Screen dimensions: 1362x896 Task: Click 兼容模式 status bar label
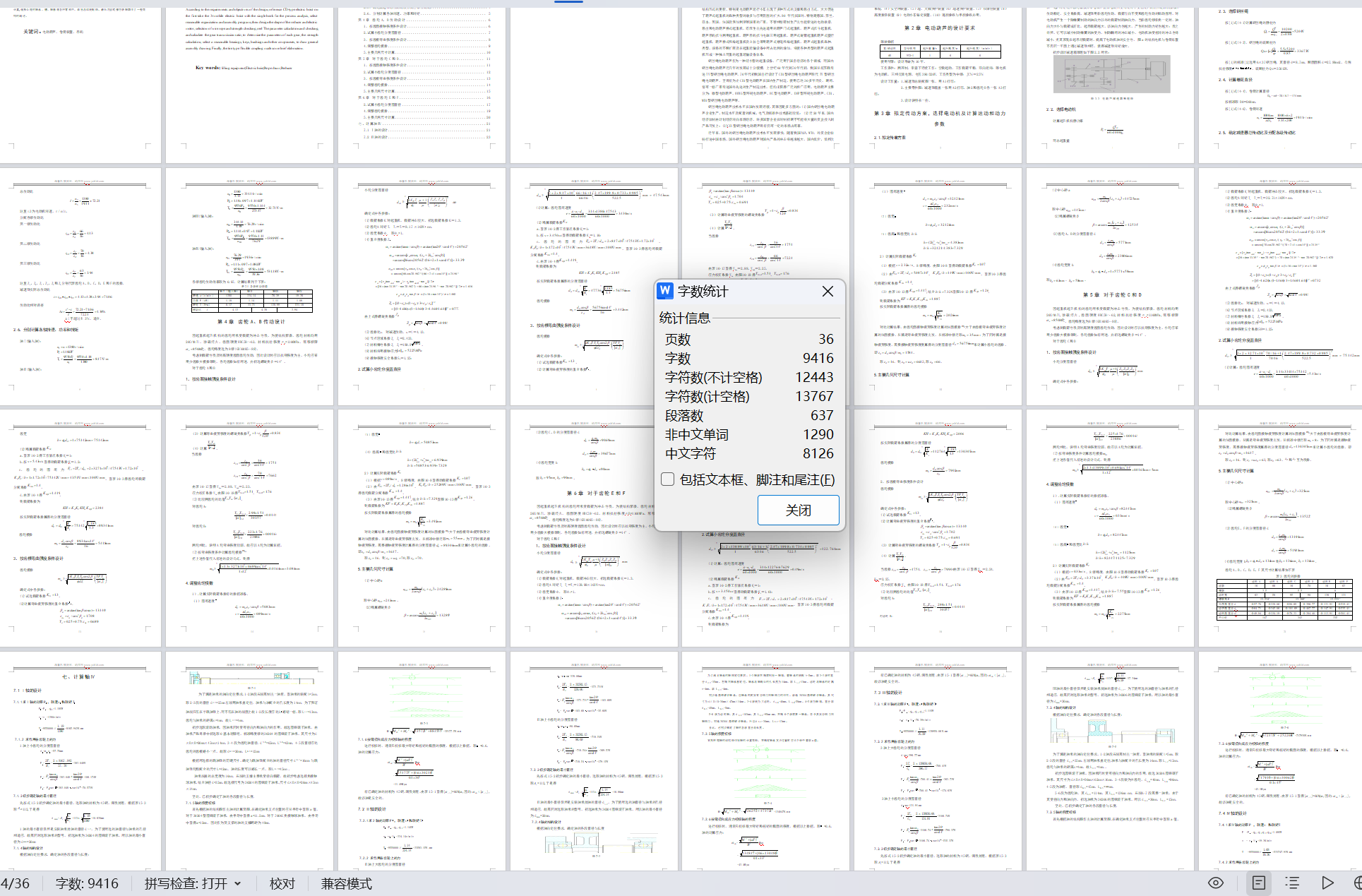346,883
